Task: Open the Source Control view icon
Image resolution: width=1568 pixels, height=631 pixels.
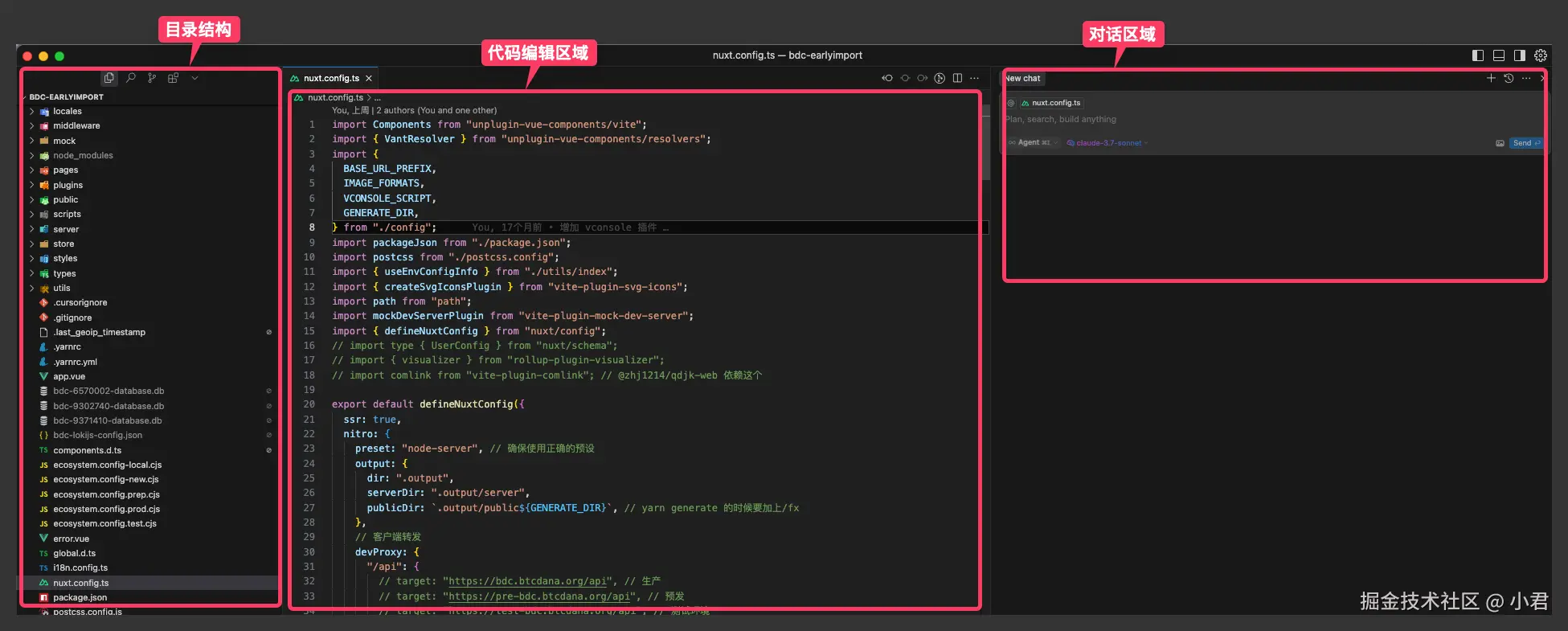Action: tap(152, 78)
